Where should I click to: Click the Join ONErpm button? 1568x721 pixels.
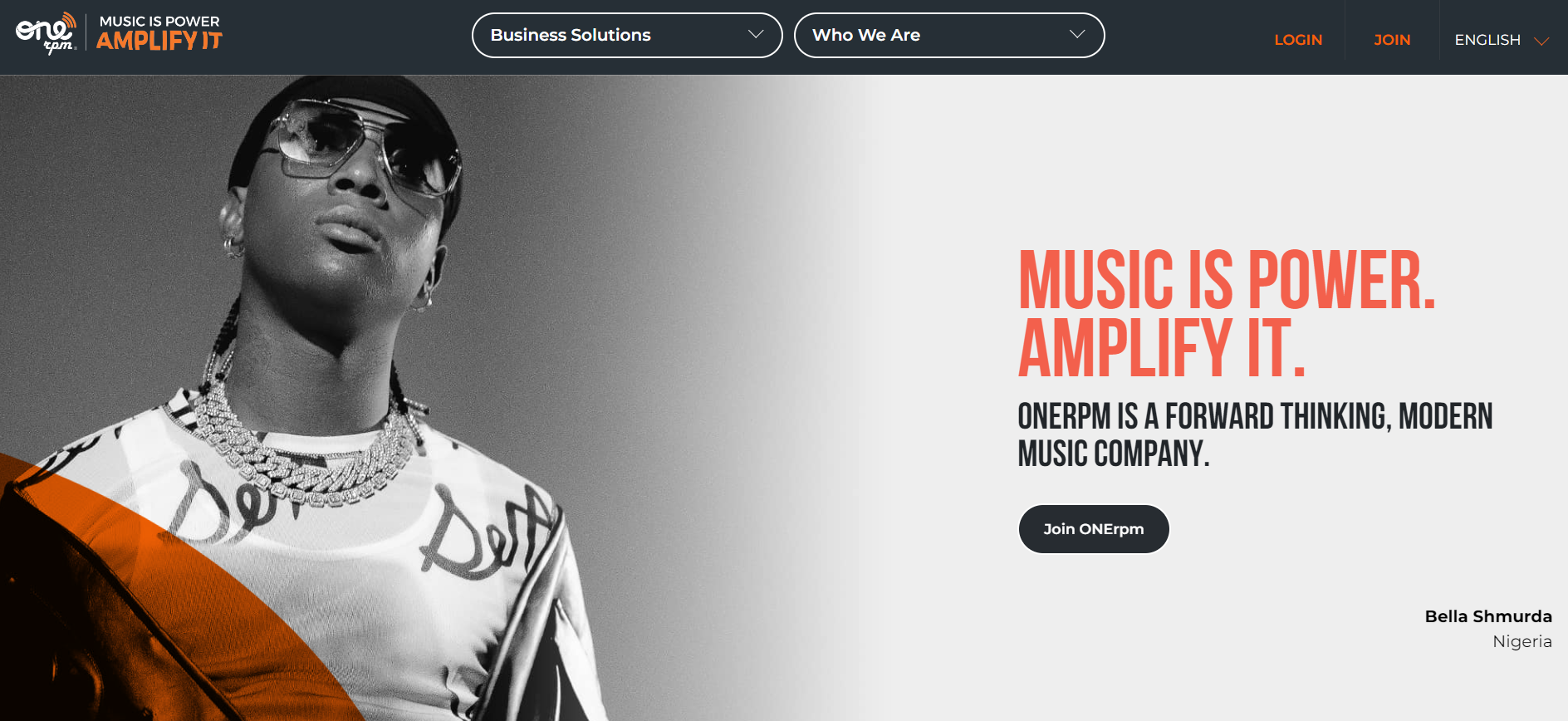(1094, 529)
